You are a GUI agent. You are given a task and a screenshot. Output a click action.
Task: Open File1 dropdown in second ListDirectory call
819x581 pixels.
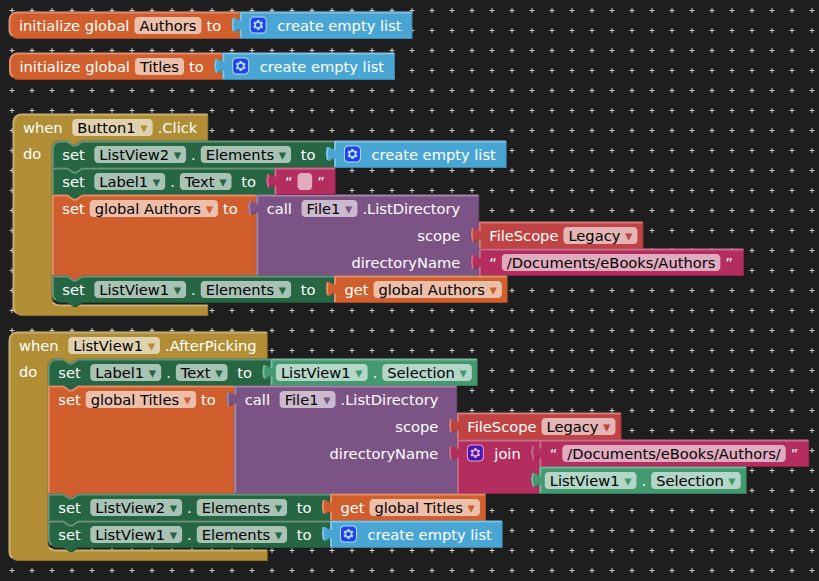[x=307, y=400]
